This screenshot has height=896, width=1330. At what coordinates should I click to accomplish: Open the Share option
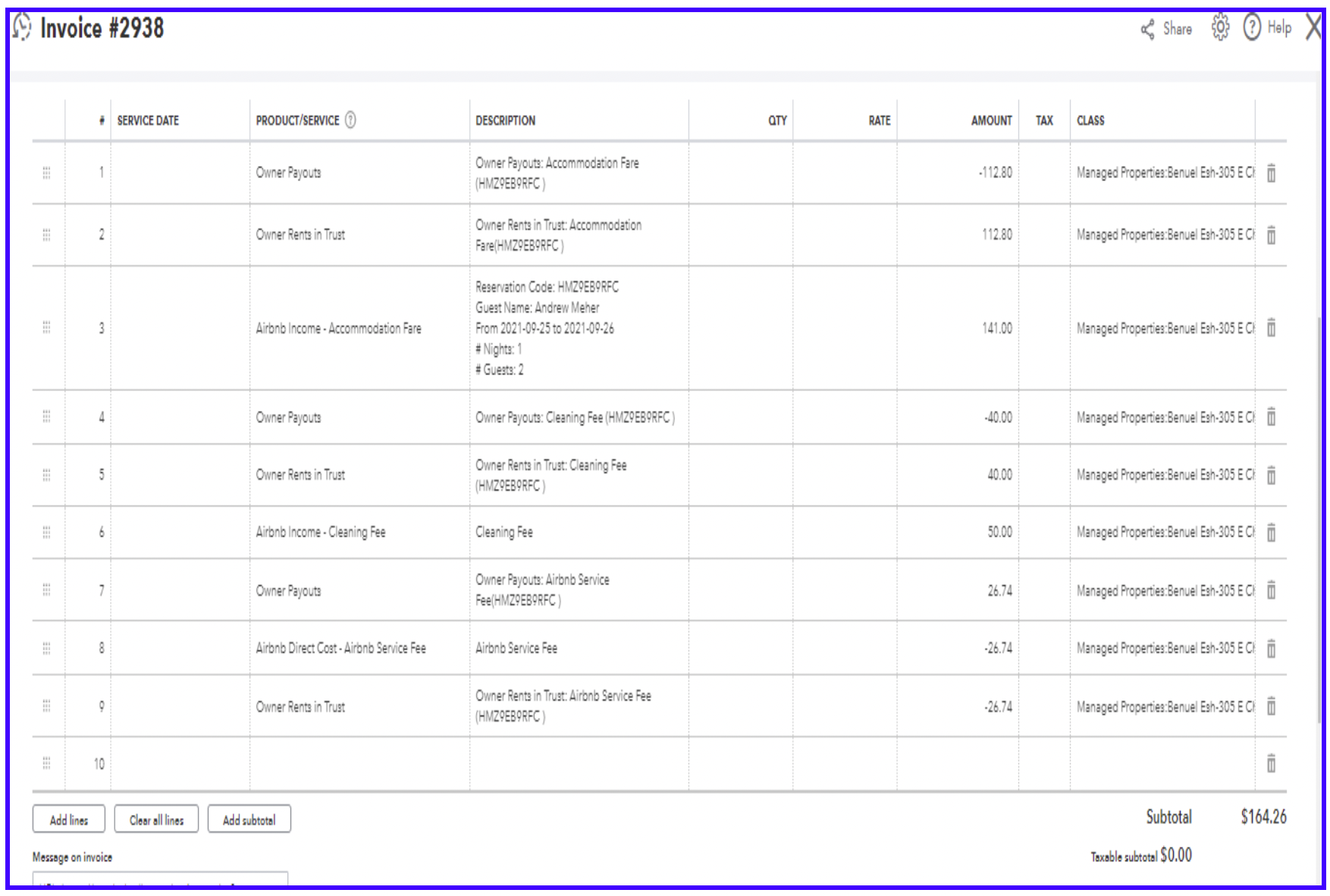[x=1166, y=29]
